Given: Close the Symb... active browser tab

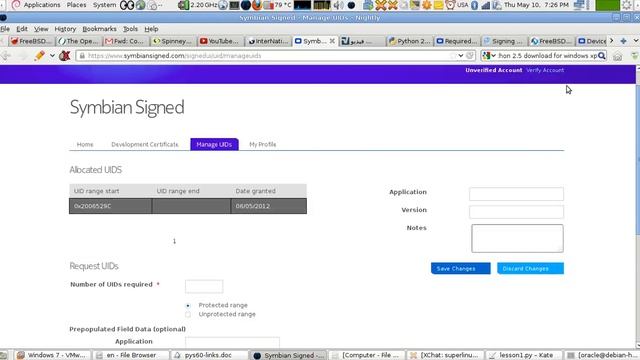Looking at the screenshot, I should (332, 41).
